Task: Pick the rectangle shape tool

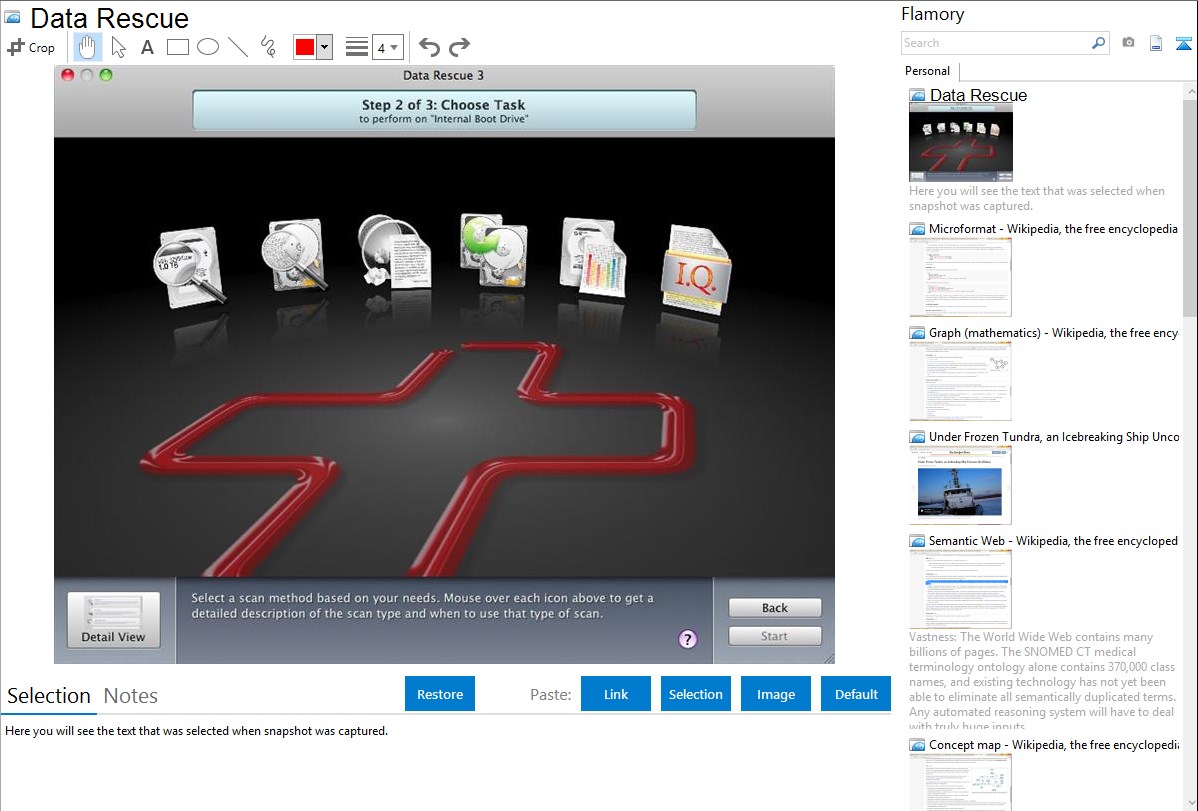Action: pyautogui.click(x=177, y=47)
